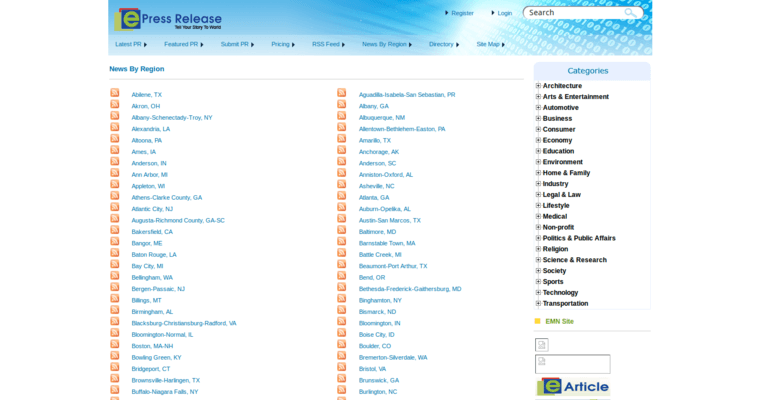Click the Register link
Viewport: 760px width, 400px height.
(x=462, y=13)
